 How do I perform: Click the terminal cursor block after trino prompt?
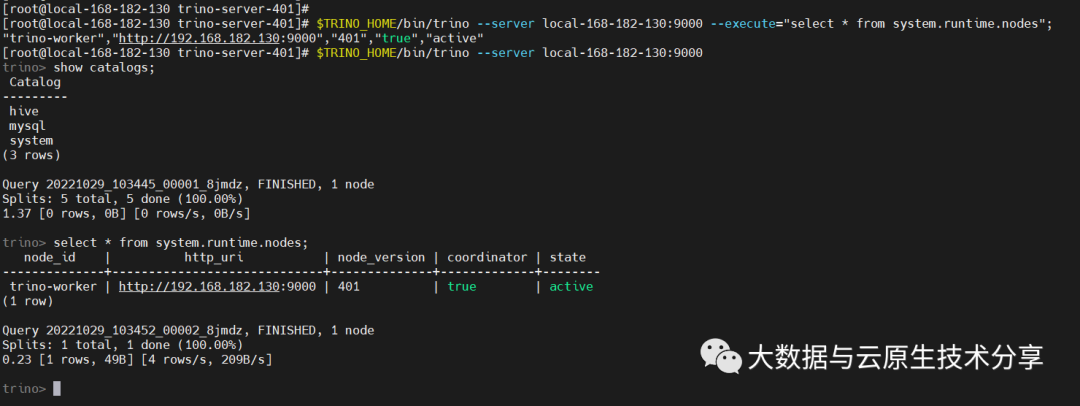[57, 388]
